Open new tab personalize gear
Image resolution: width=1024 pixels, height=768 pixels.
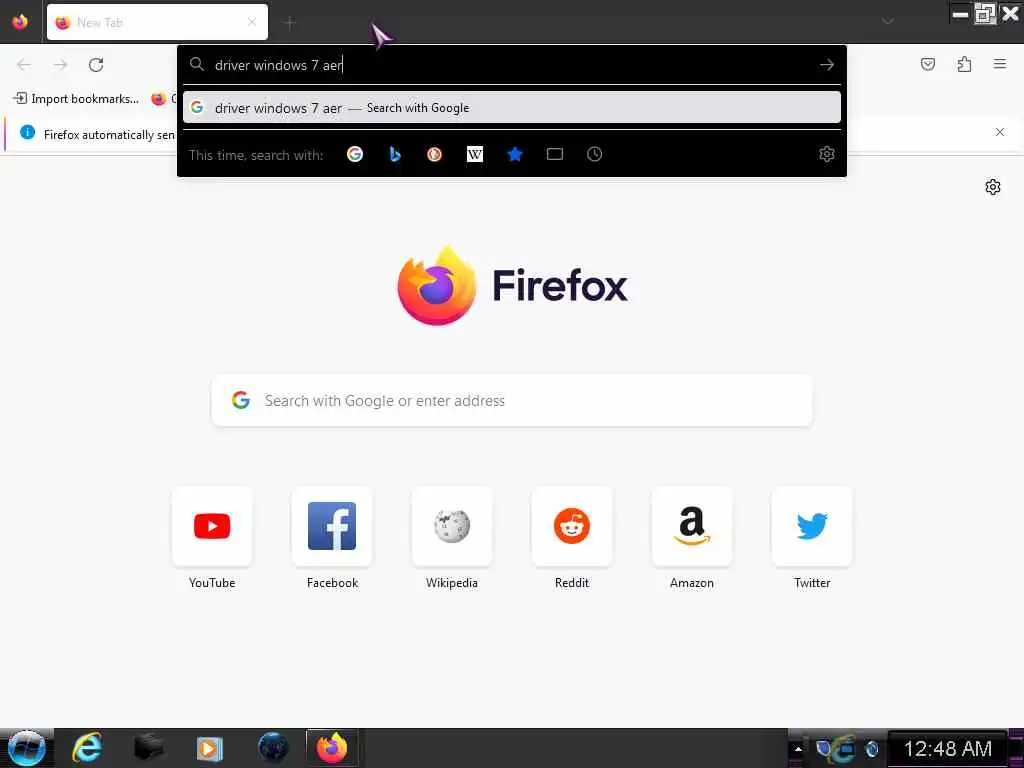pos(993,187)
